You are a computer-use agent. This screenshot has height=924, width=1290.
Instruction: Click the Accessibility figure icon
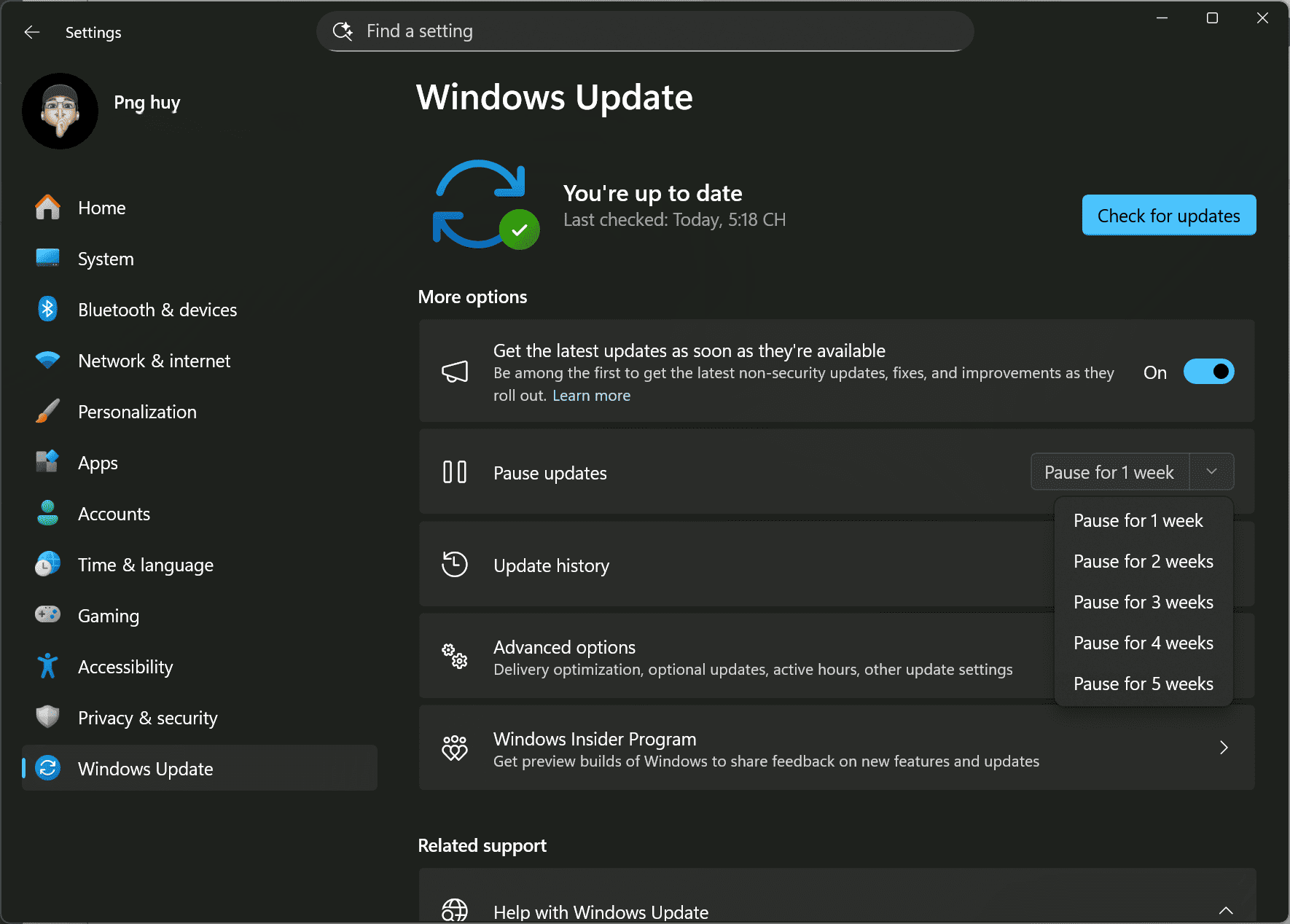tap(48, 665)
